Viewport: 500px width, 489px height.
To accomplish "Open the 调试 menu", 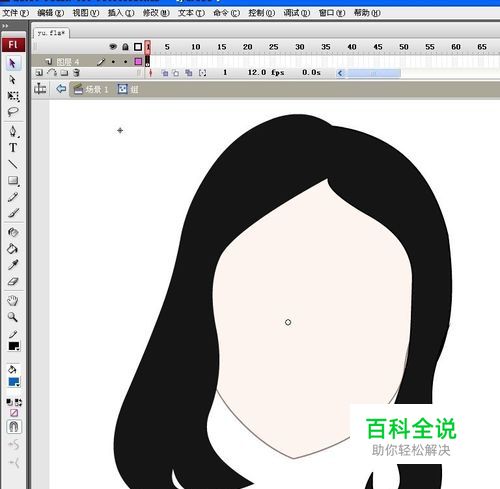I will click(x=297, y=13).
